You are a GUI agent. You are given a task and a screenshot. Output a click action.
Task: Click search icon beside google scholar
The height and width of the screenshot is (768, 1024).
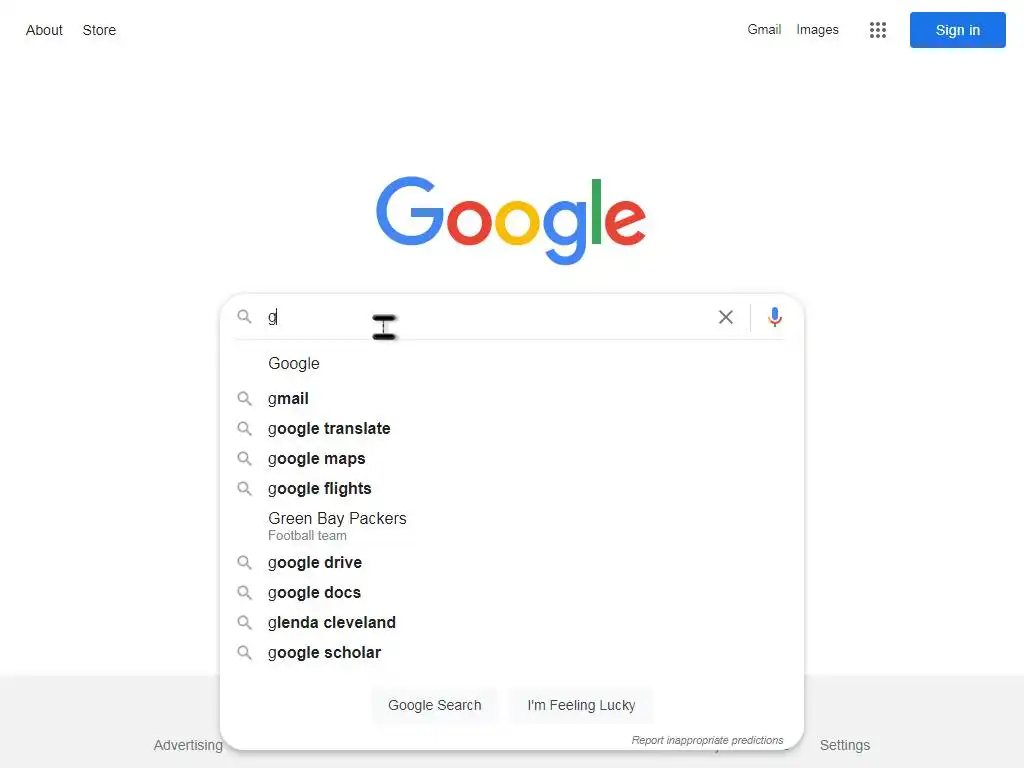(244, 652)
